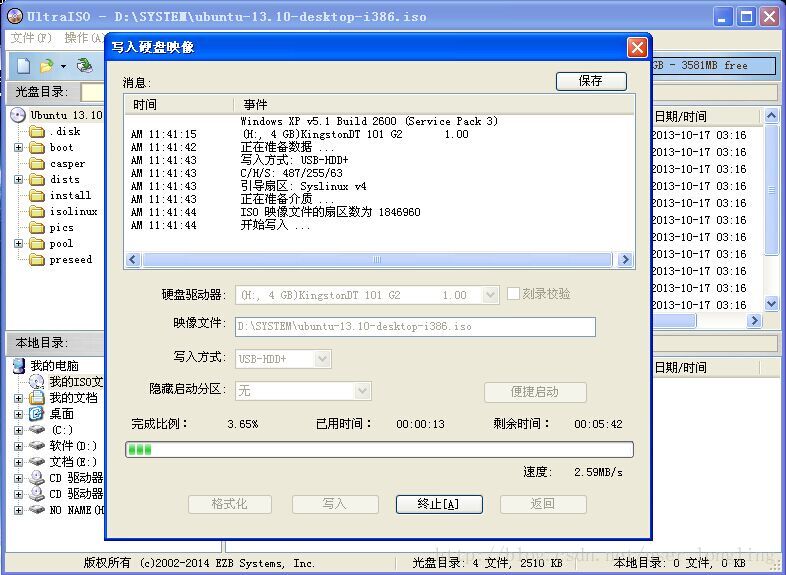Toggle the 刻录校验 checkbox
The width and height of the screenshot is (786, 575).
[513, 294]
